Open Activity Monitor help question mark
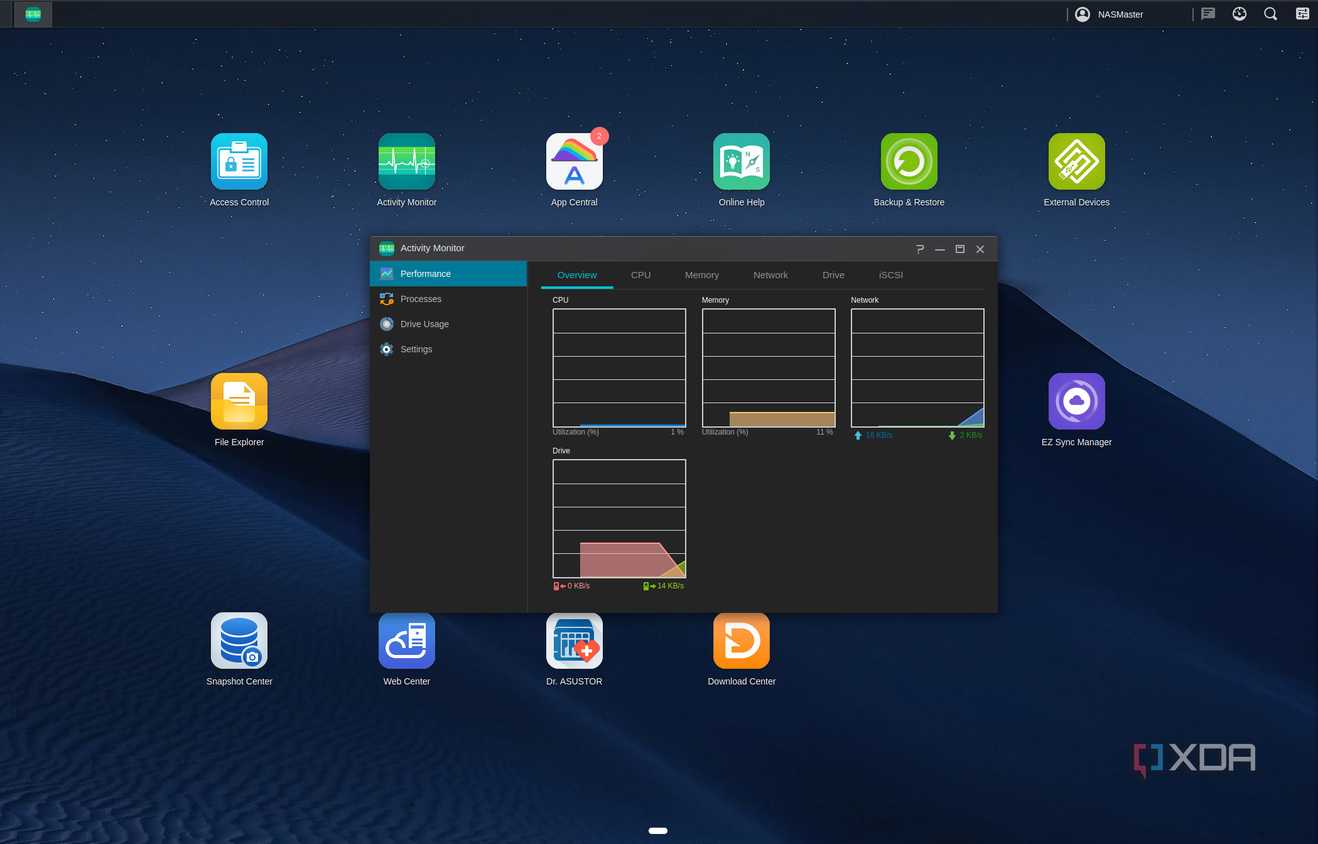The height and width of the screenshot is (844, 1318). [920, 249]
